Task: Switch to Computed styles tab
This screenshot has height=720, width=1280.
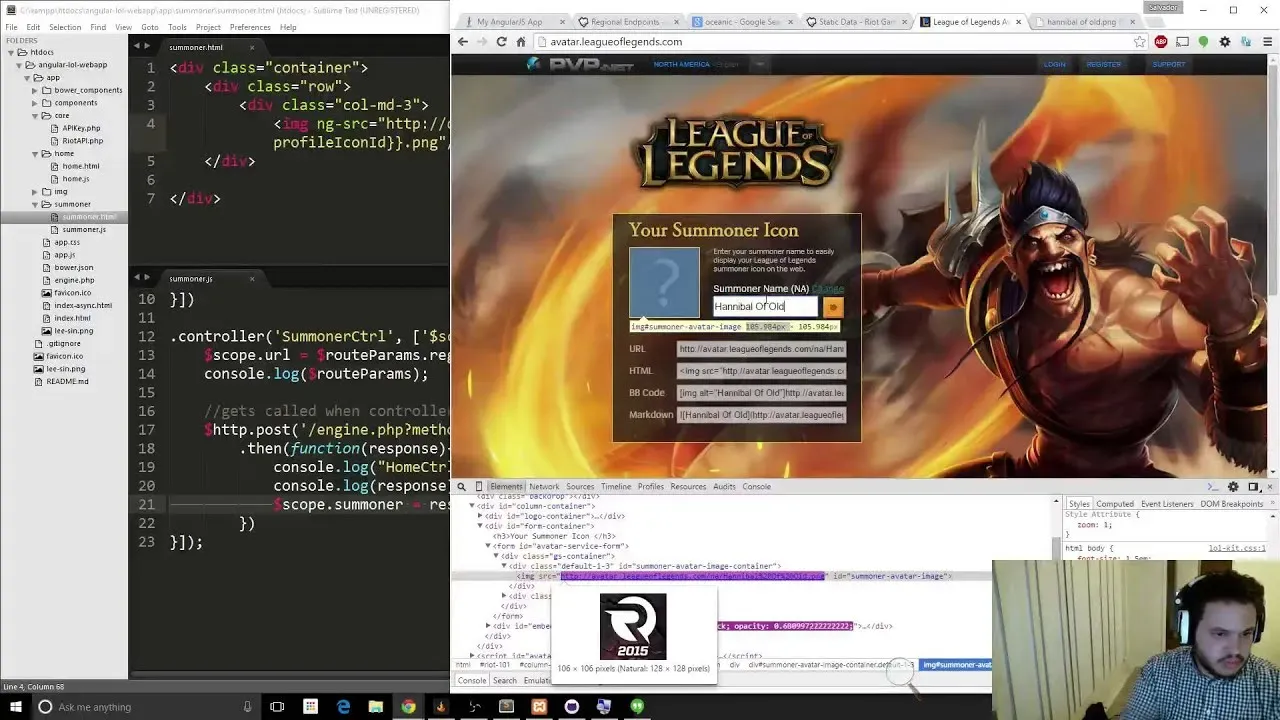Action: 1115,504
